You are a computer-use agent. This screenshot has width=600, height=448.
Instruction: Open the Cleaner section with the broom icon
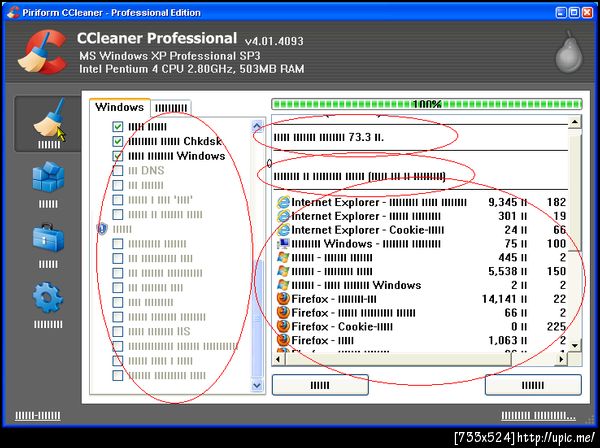click(x=48, y=124)
